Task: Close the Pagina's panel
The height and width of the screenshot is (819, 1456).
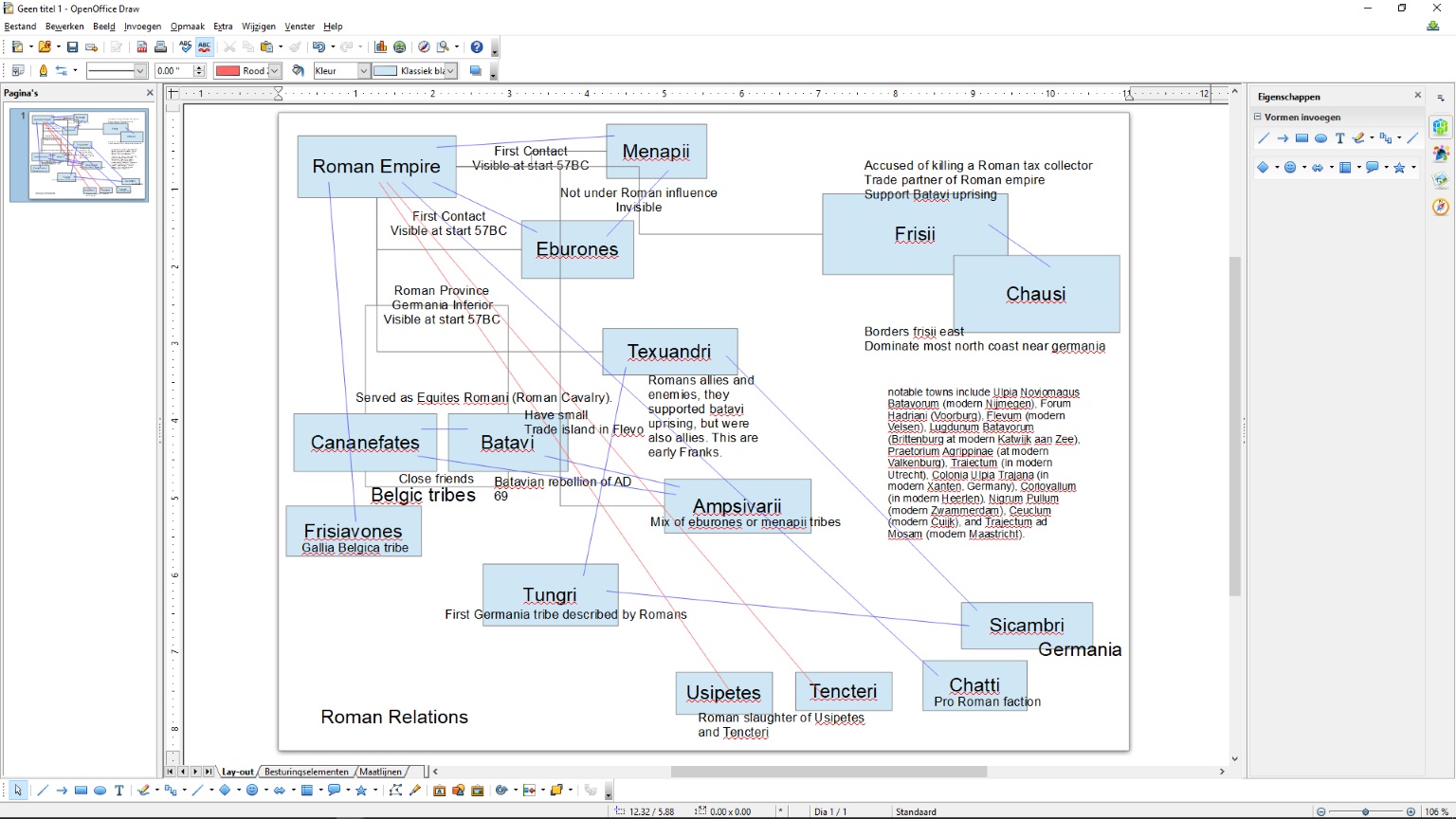Action: click(x=150, y=93)
